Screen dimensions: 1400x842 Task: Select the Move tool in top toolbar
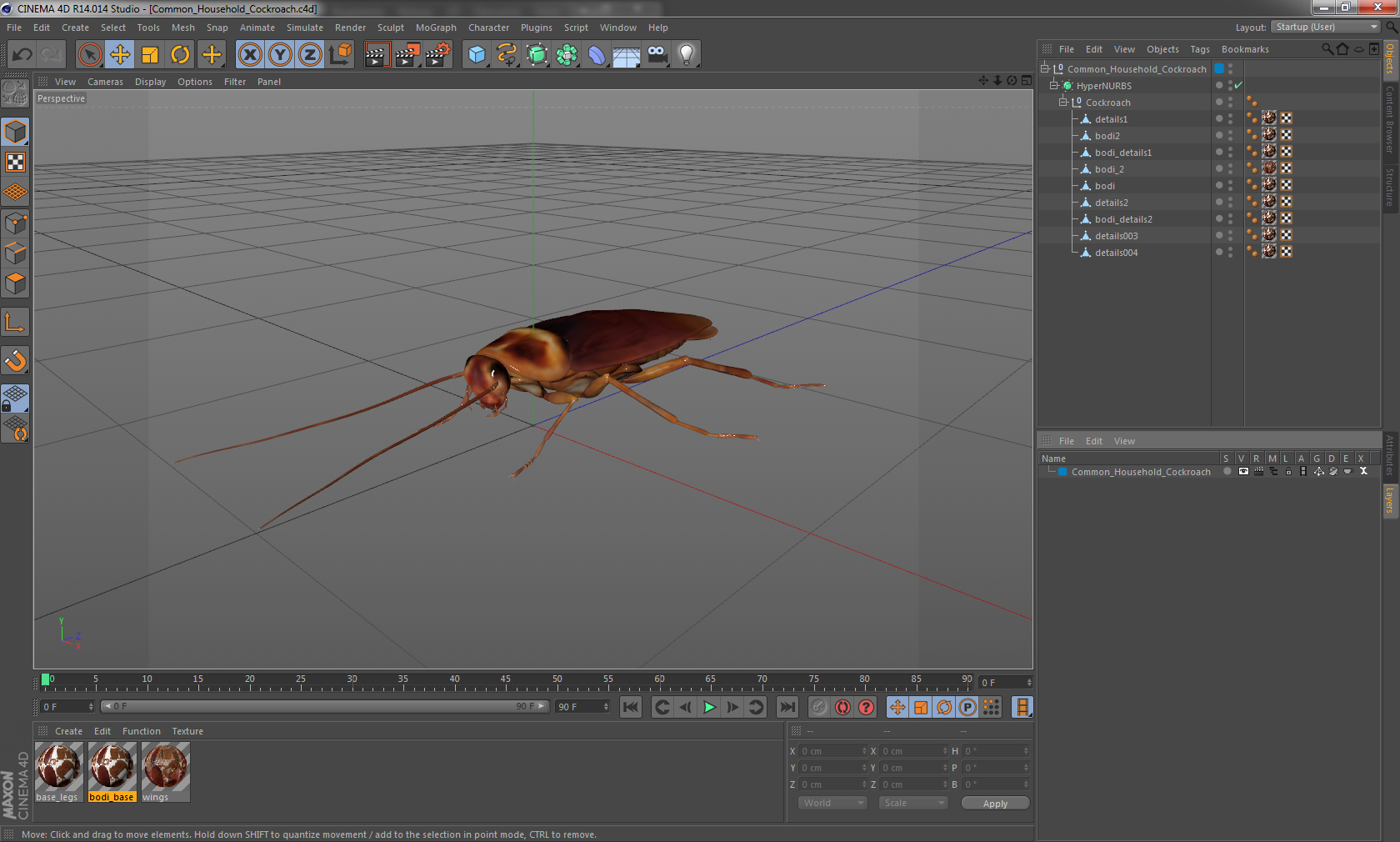point(120,55)
